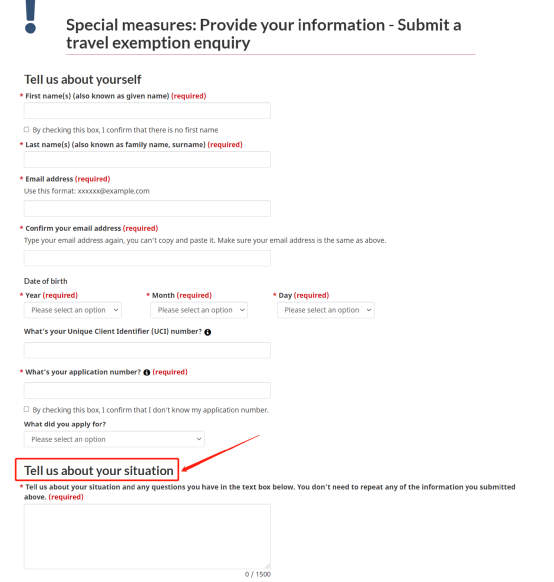Check the no first name confirmation box
554x582 pixels.
pos(26,130)
